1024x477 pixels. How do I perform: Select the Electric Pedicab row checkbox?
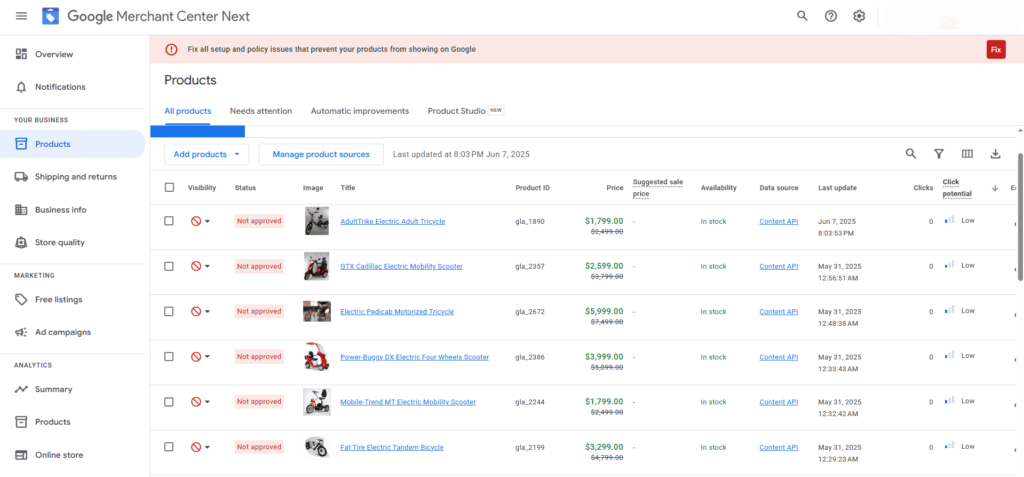coord(169,312)
